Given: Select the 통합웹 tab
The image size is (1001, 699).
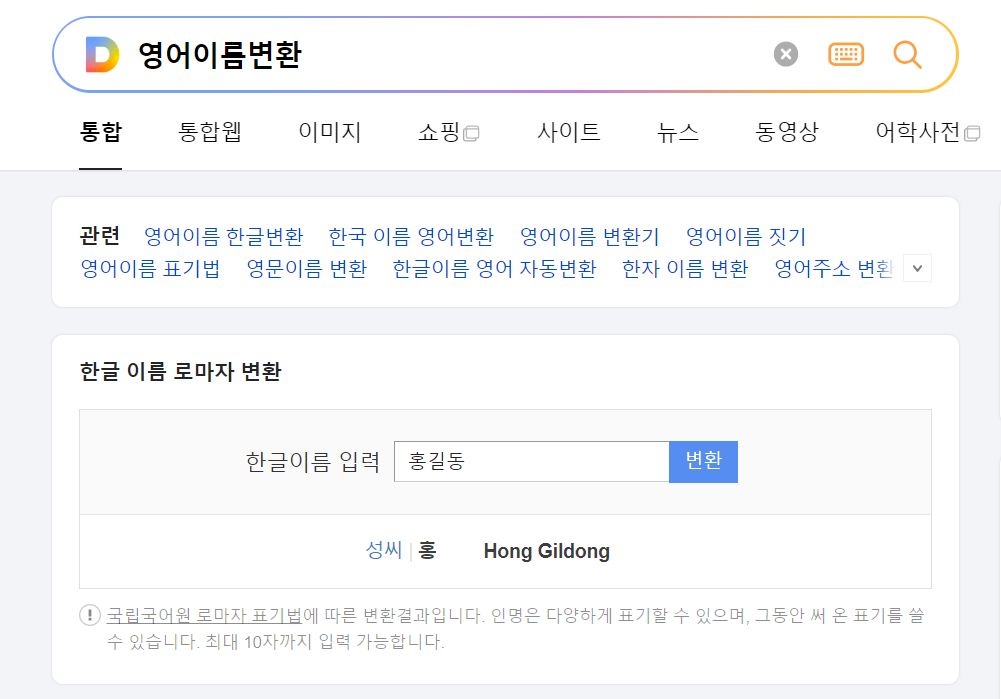Looking at the screenshot, I should click(x=210, y=131).
